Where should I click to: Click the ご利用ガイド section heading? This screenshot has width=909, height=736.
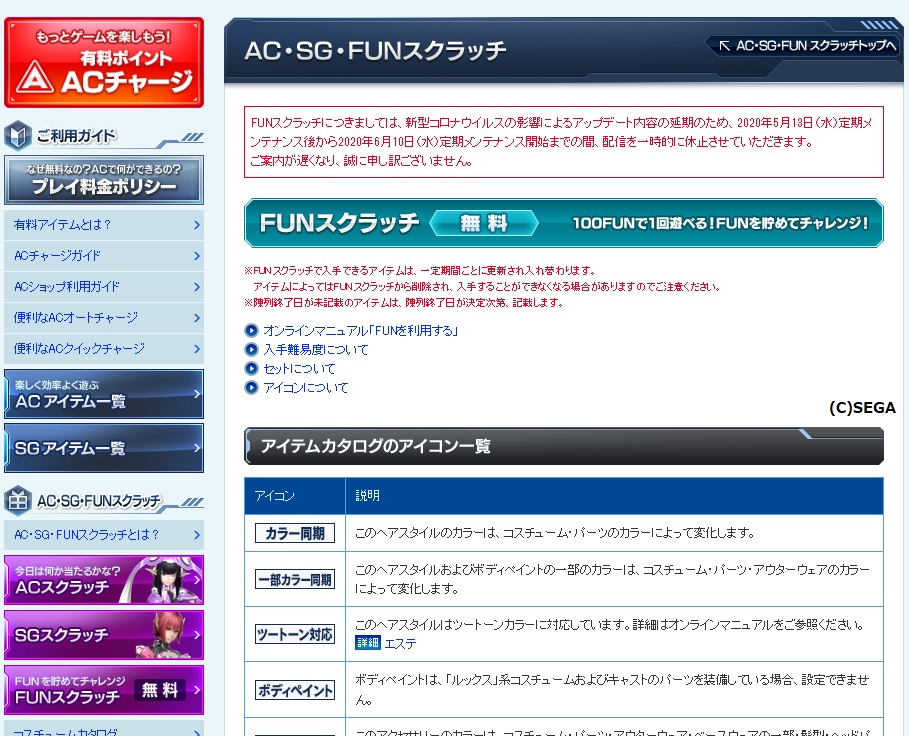point(76,136)
